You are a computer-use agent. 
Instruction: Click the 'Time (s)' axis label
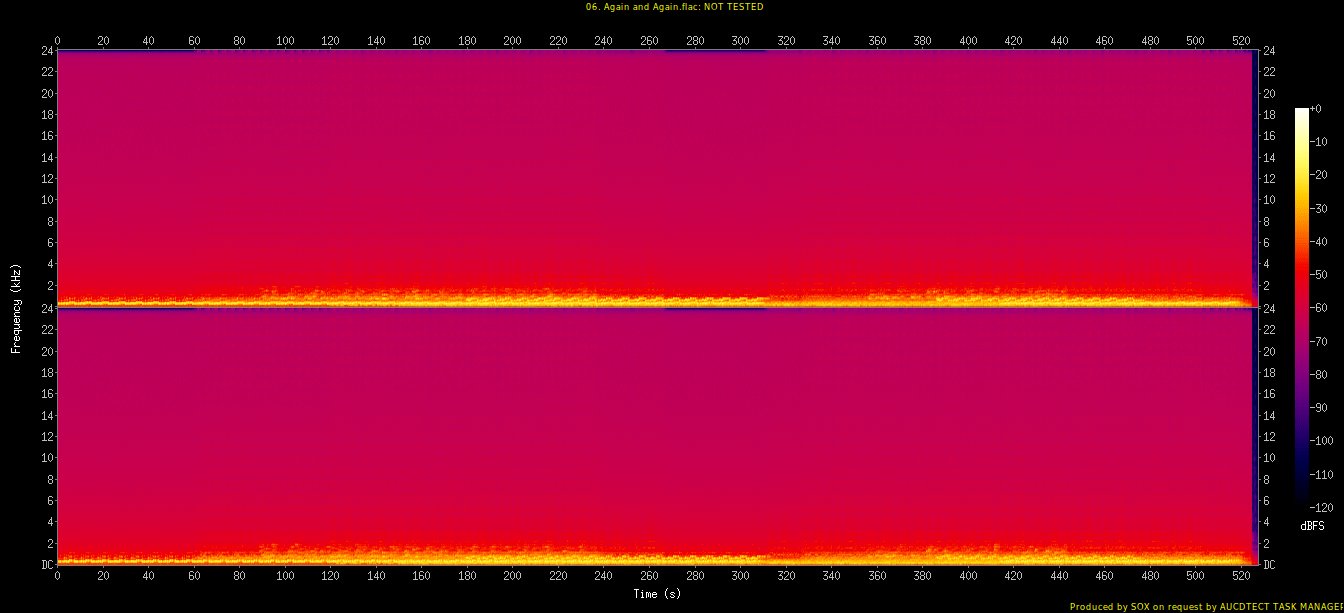tap(655, 594)
